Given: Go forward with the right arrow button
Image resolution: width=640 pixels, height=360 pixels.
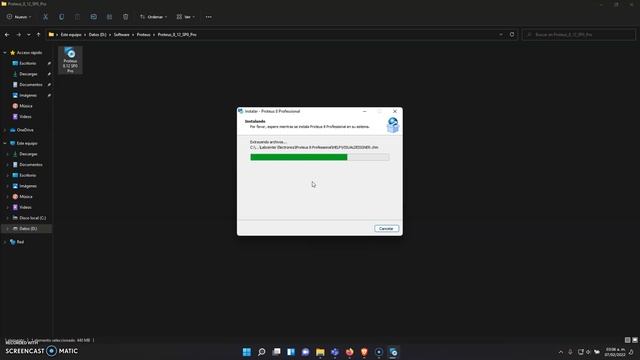Looking at the screenshot, I should [x=18, y=35].
